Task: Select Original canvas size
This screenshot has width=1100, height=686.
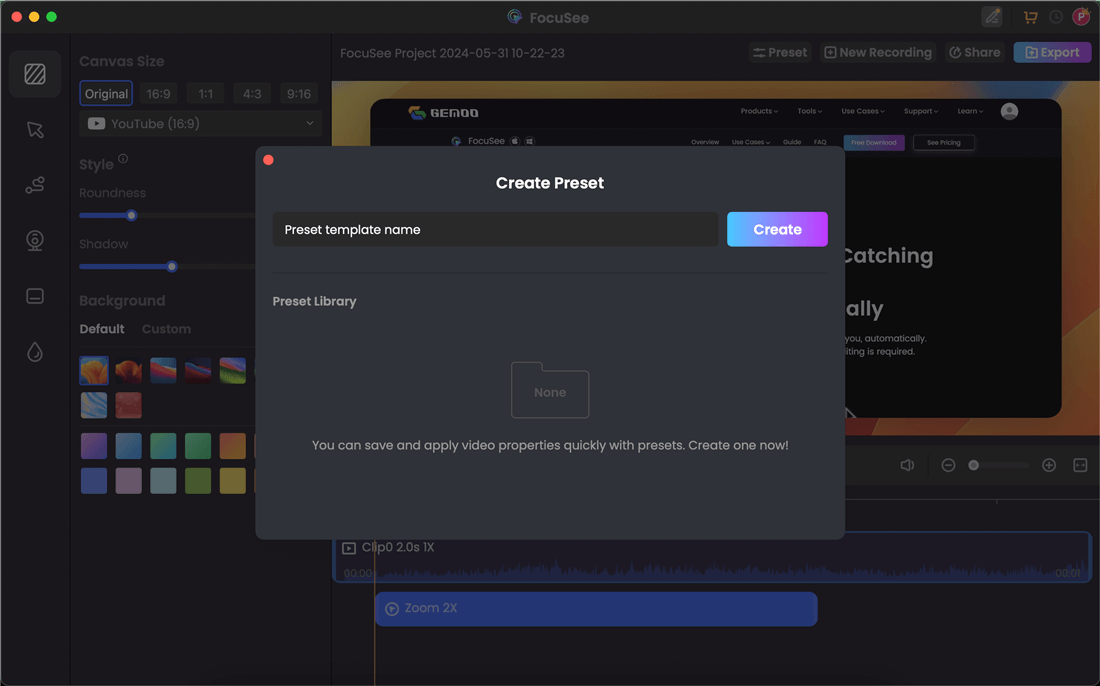Action: coord(106,94)
